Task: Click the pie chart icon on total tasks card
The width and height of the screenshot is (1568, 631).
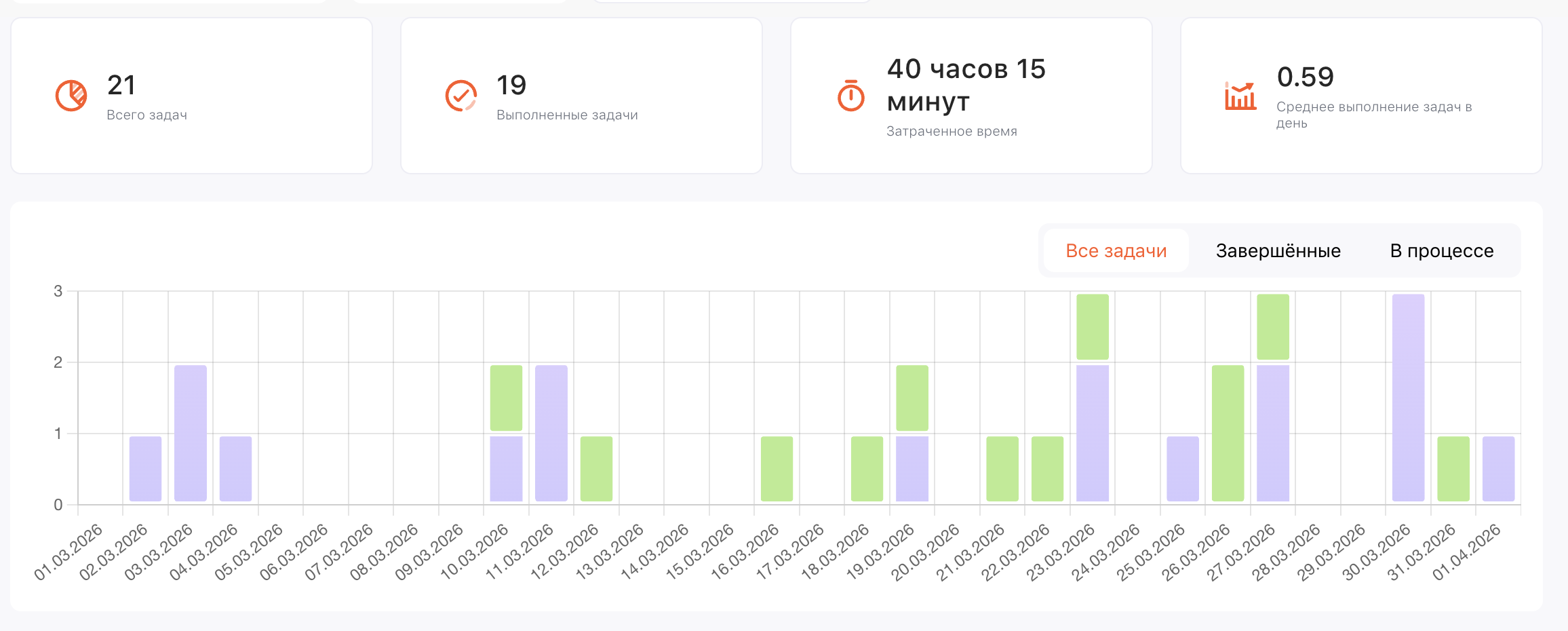Action: click(x=71, y=95)
